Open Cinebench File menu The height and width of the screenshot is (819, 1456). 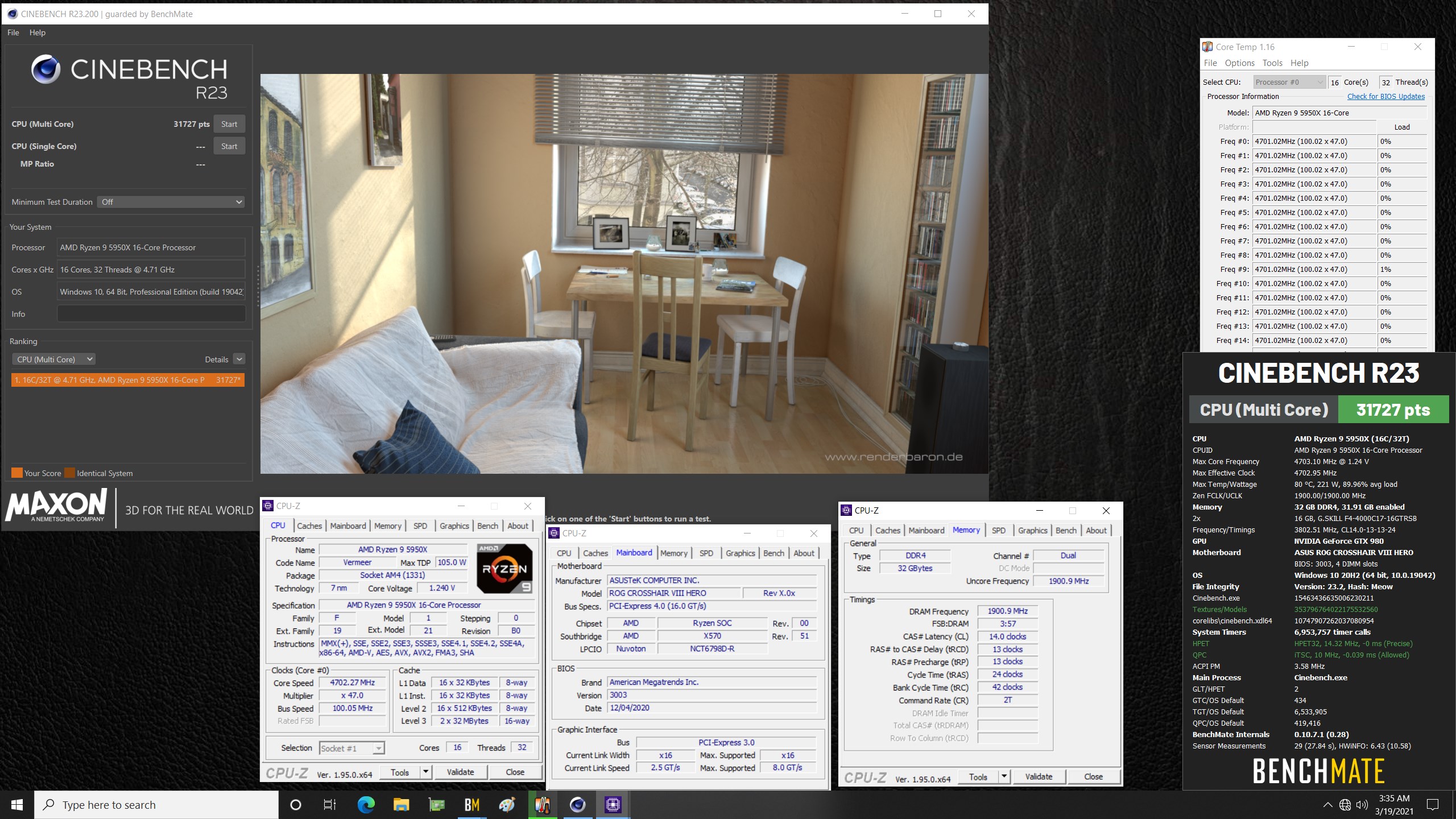coord(13,32)
